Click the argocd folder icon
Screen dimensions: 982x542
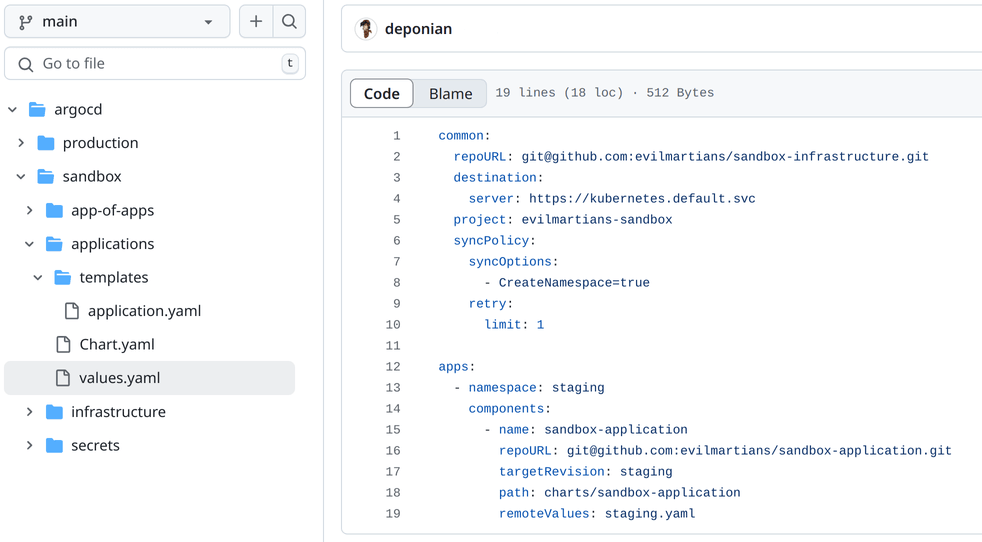38,110
